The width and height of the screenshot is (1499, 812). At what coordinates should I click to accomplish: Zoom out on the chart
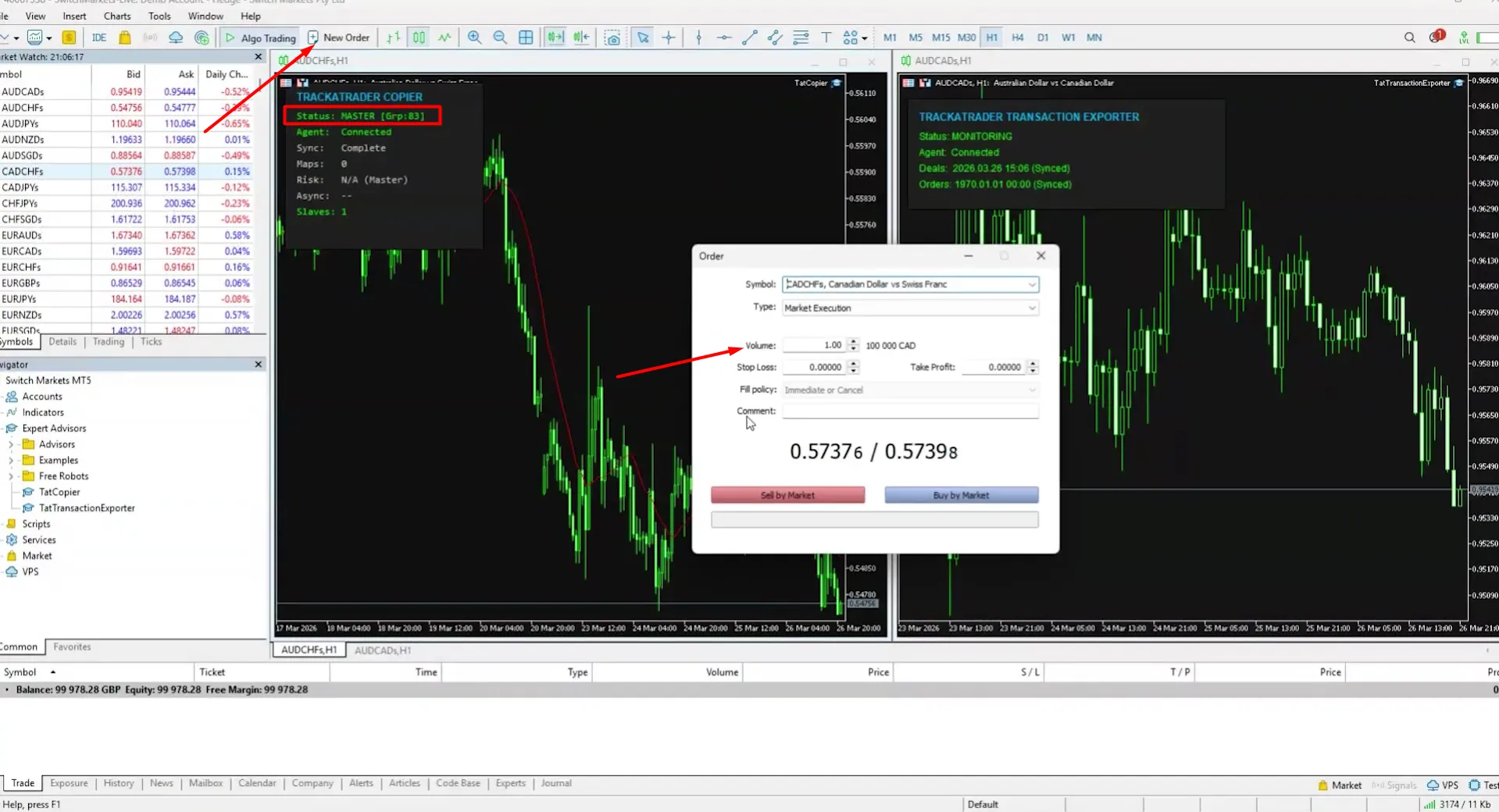coord(500,37)
